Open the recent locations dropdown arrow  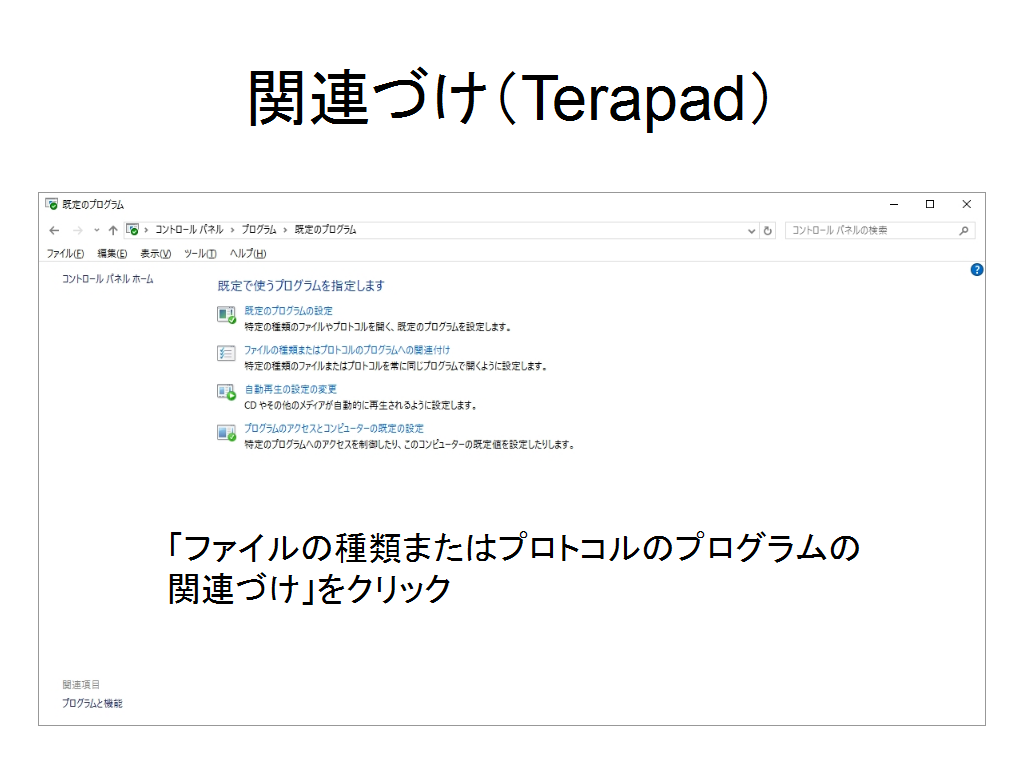point(96,230)
